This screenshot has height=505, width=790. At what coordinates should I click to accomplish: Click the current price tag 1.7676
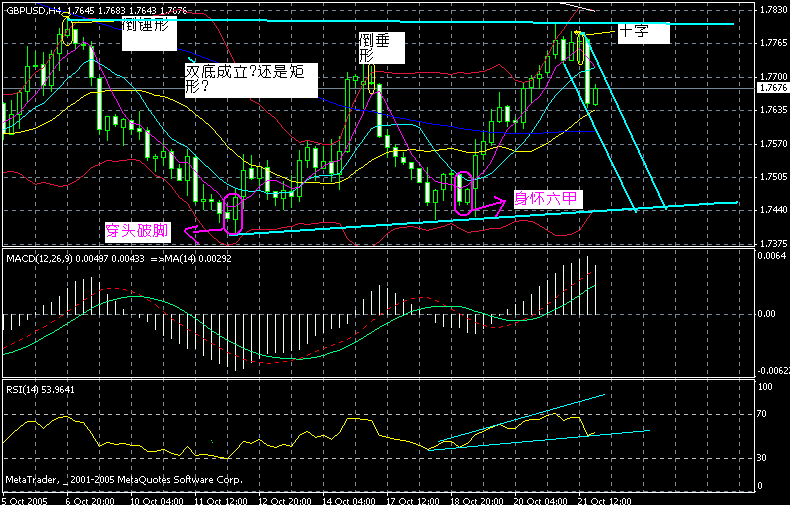pyautogui.click(x=773, y=88)
